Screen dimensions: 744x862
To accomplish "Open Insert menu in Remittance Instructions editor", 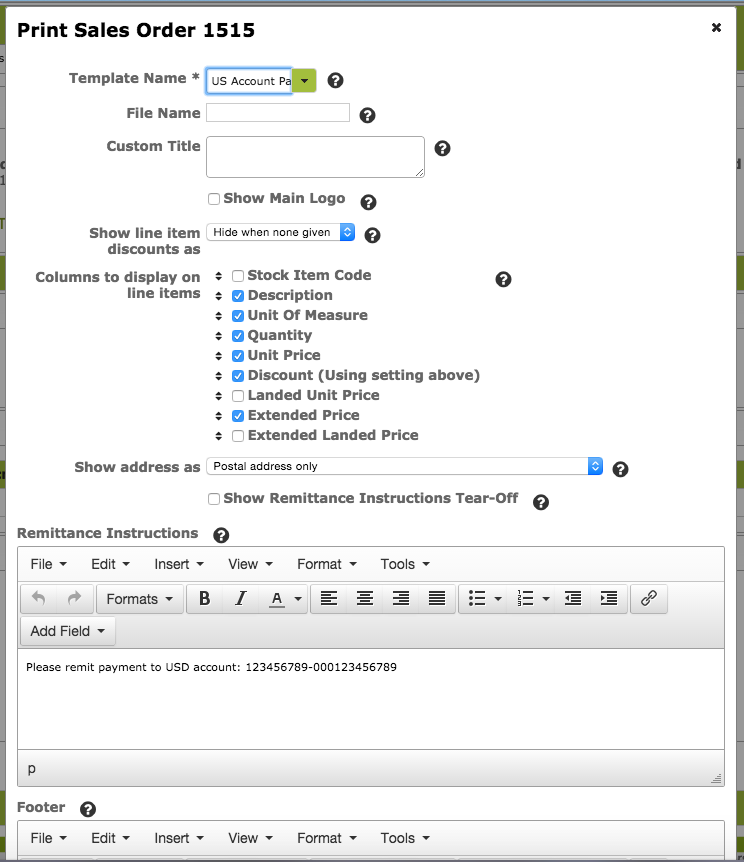I will click(x=179, y=564).
